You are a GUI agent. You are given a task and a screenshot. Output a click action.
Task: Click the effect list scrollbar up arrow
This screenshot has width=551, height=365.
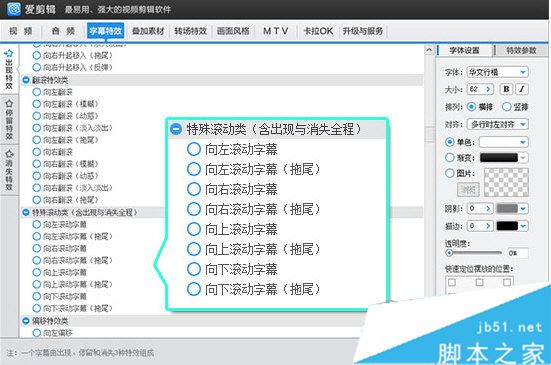[429, 50]
